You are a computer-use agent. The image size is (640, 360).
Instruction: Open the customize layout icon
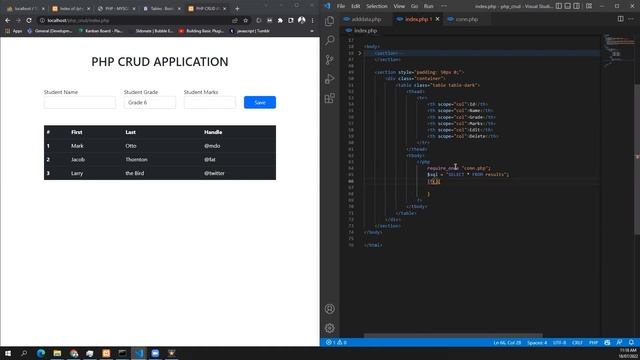click(x=589, y=6)
